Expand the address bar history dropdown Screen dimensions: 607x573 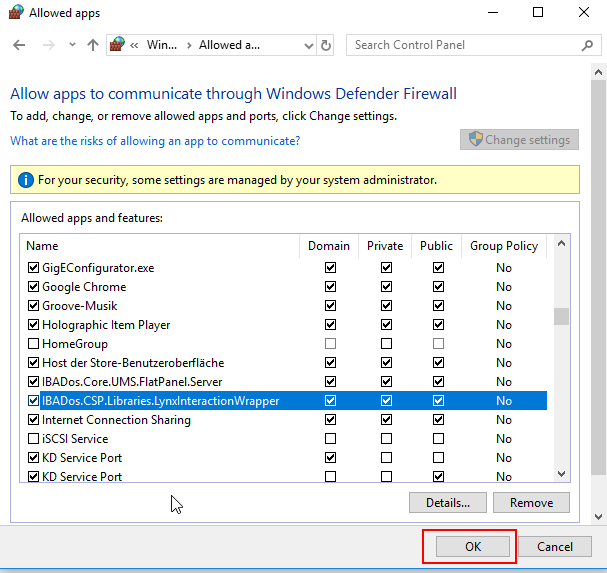coord(309,46)
